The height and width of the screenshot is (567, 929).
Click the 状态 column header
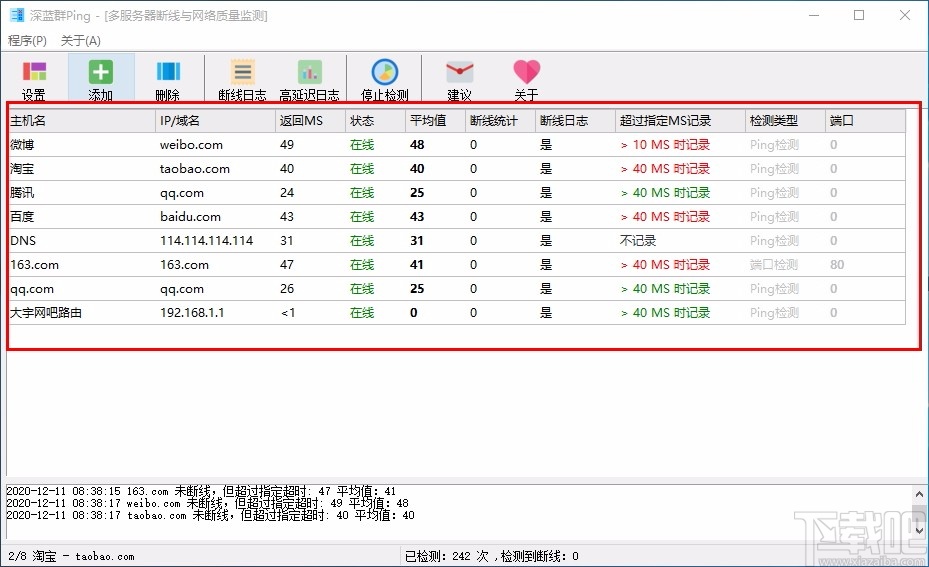[376, 121]
